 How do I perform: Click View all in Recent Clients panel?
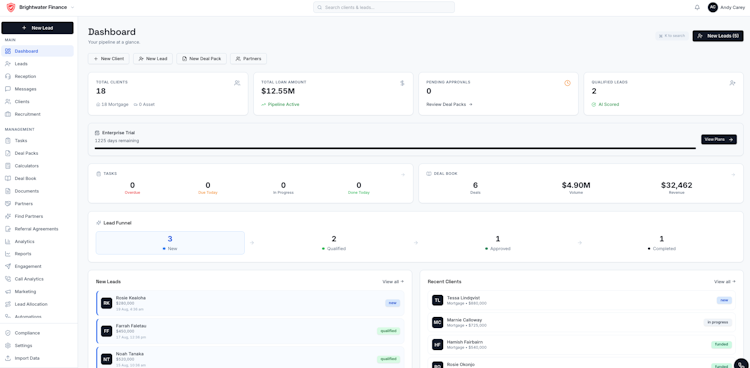pyautogui.click(x=725, y=282)
